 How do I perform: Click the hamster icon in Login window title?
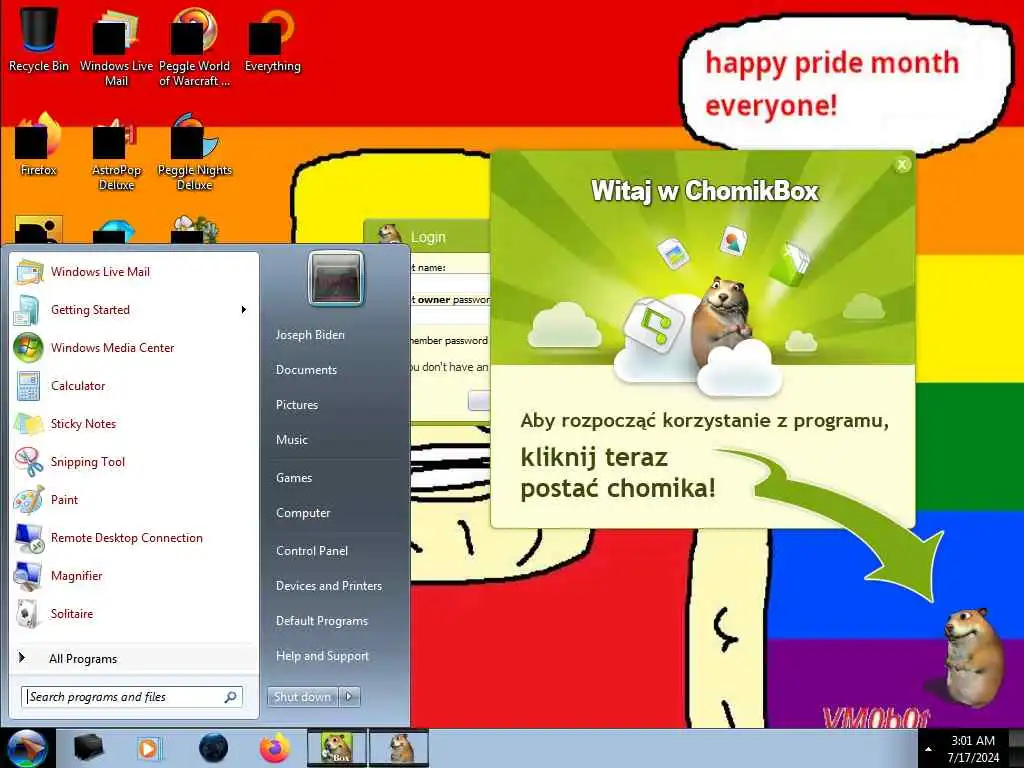tap(390, 234)
